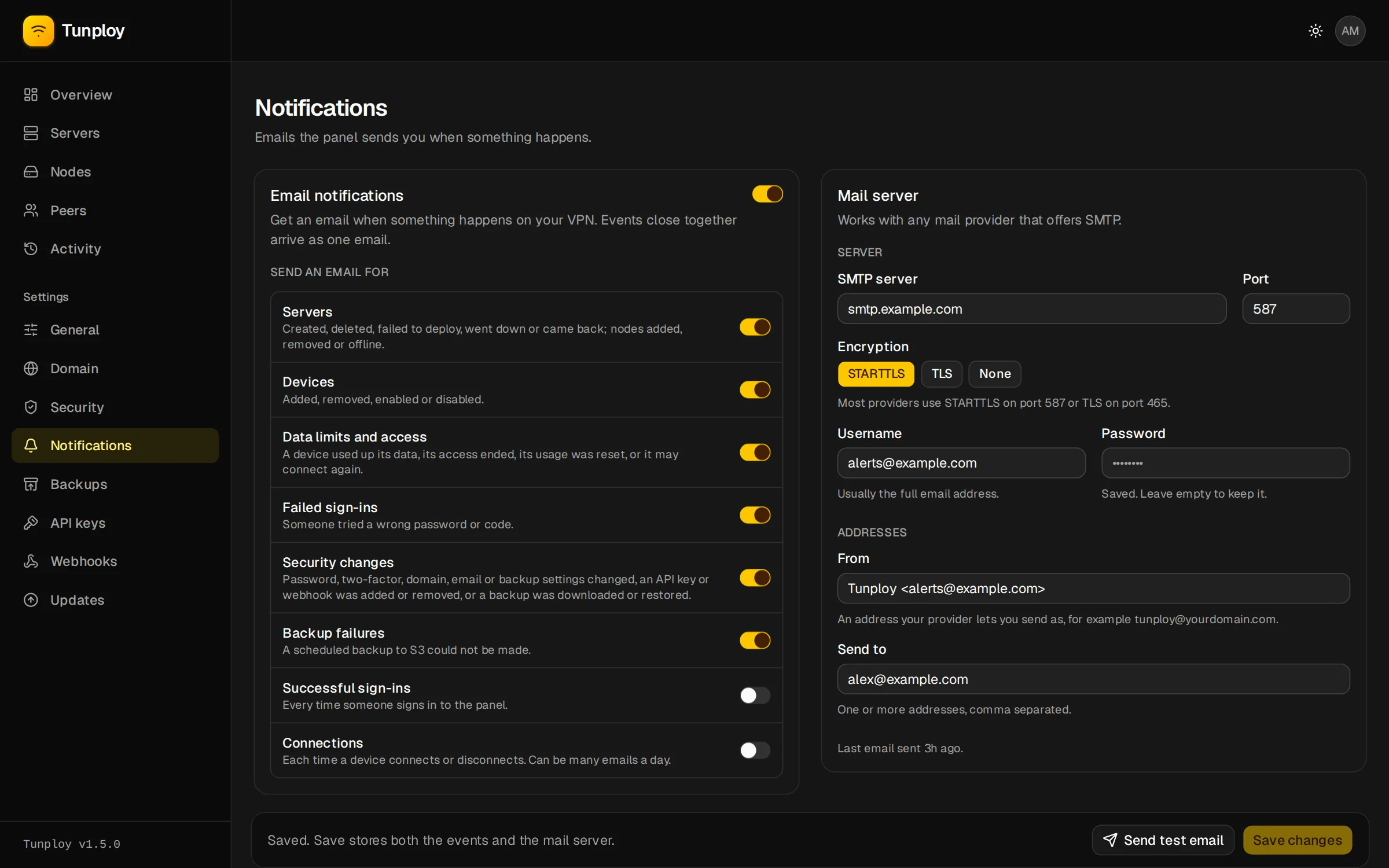The height and width of the screenshot is (868, 1389).
Task: Click the API keys key icon
Action: coord(31,523)
